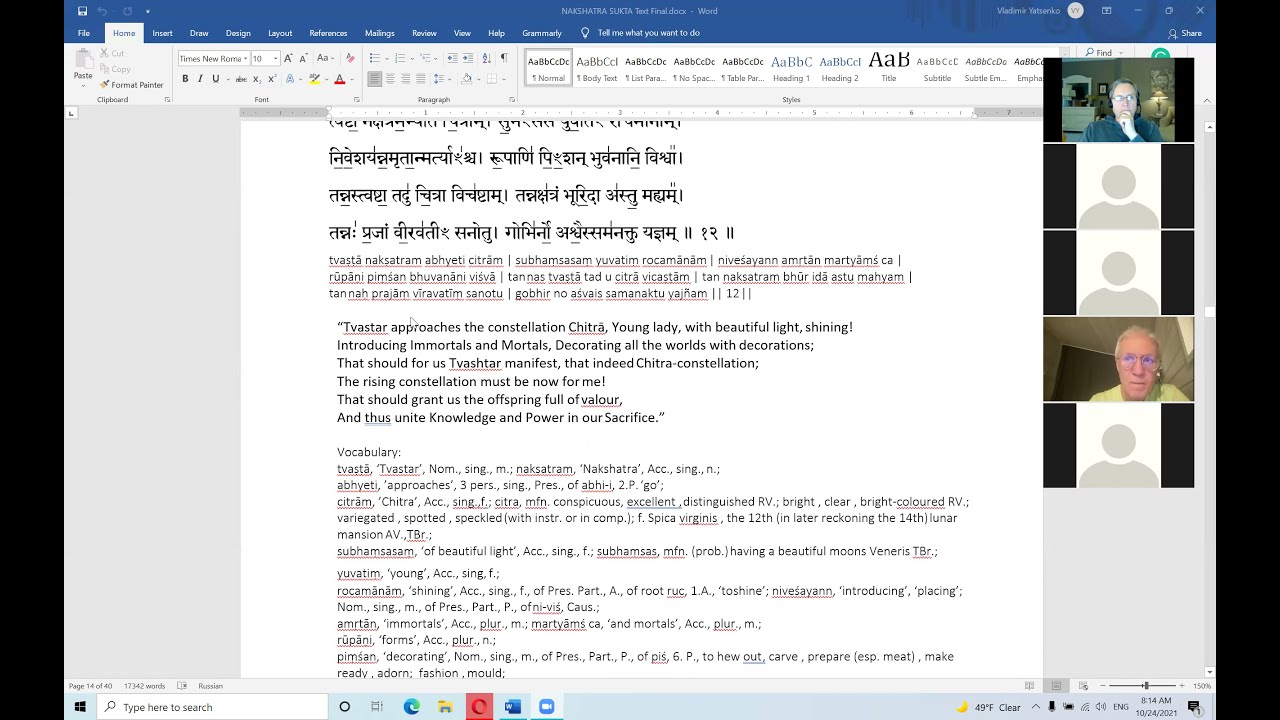
Task: Click the proofing check icon in the status bar
Action: 182,686
